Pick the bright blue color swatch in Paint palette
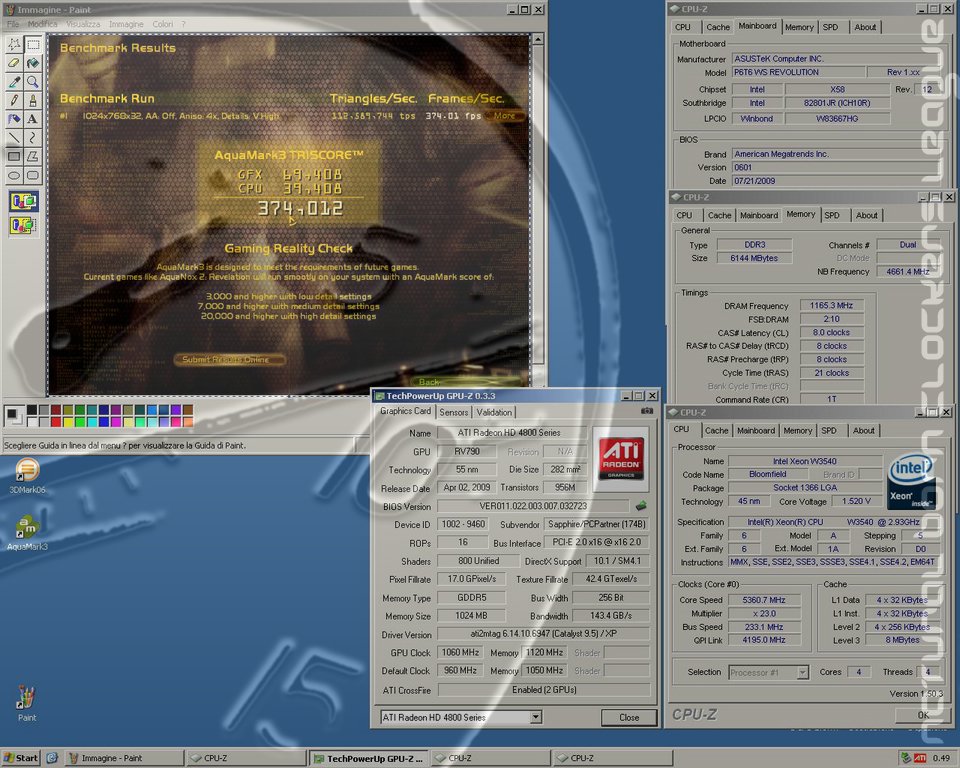 103,421
